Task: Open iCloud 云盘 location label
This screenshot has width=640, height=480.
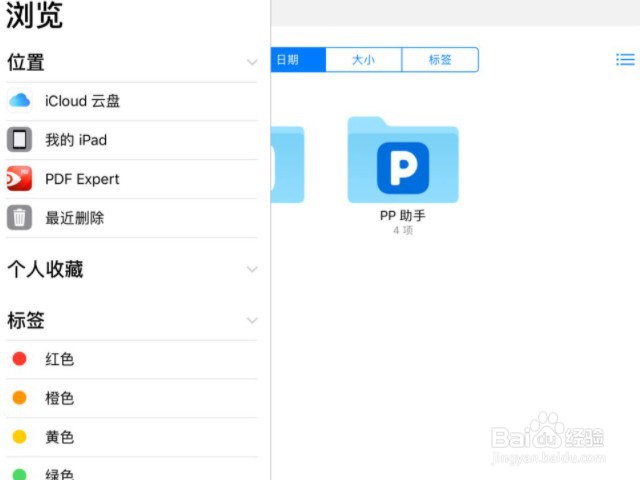Action: pyautogui.click(x=82, y=101)
